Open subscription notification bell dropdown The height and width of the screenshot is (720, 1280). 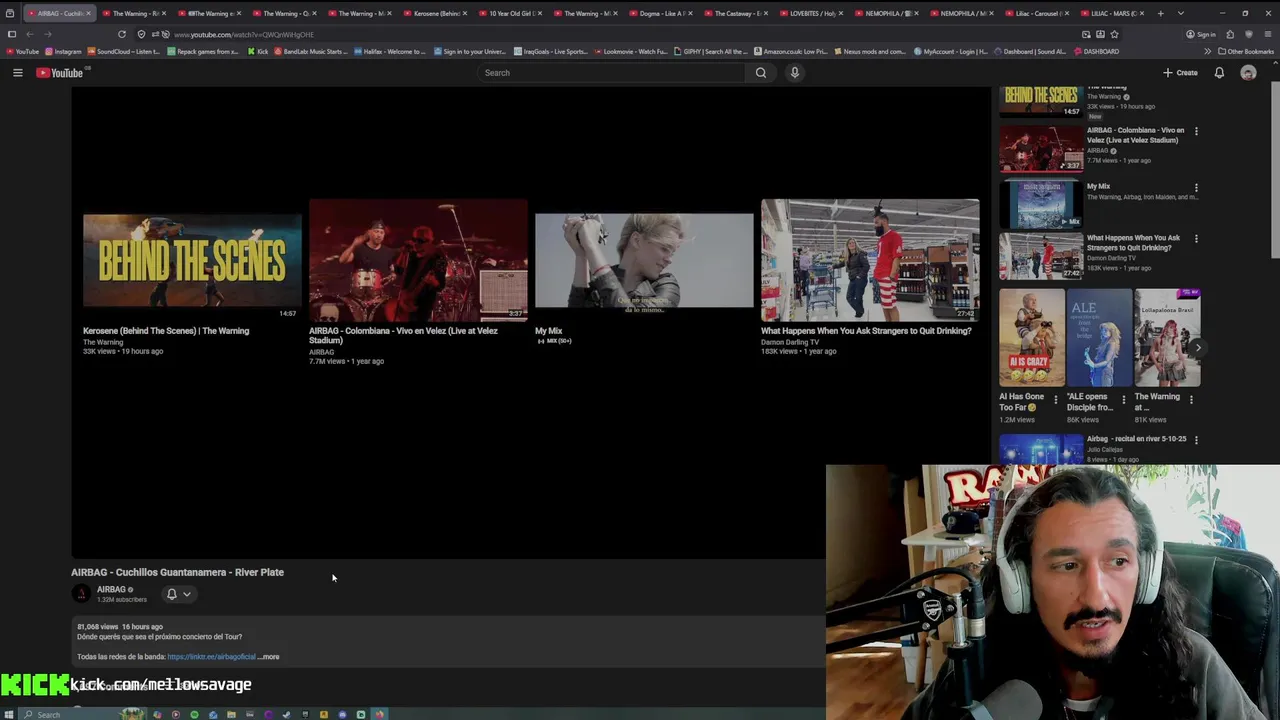pyautogui.click(x=179, y=594)
